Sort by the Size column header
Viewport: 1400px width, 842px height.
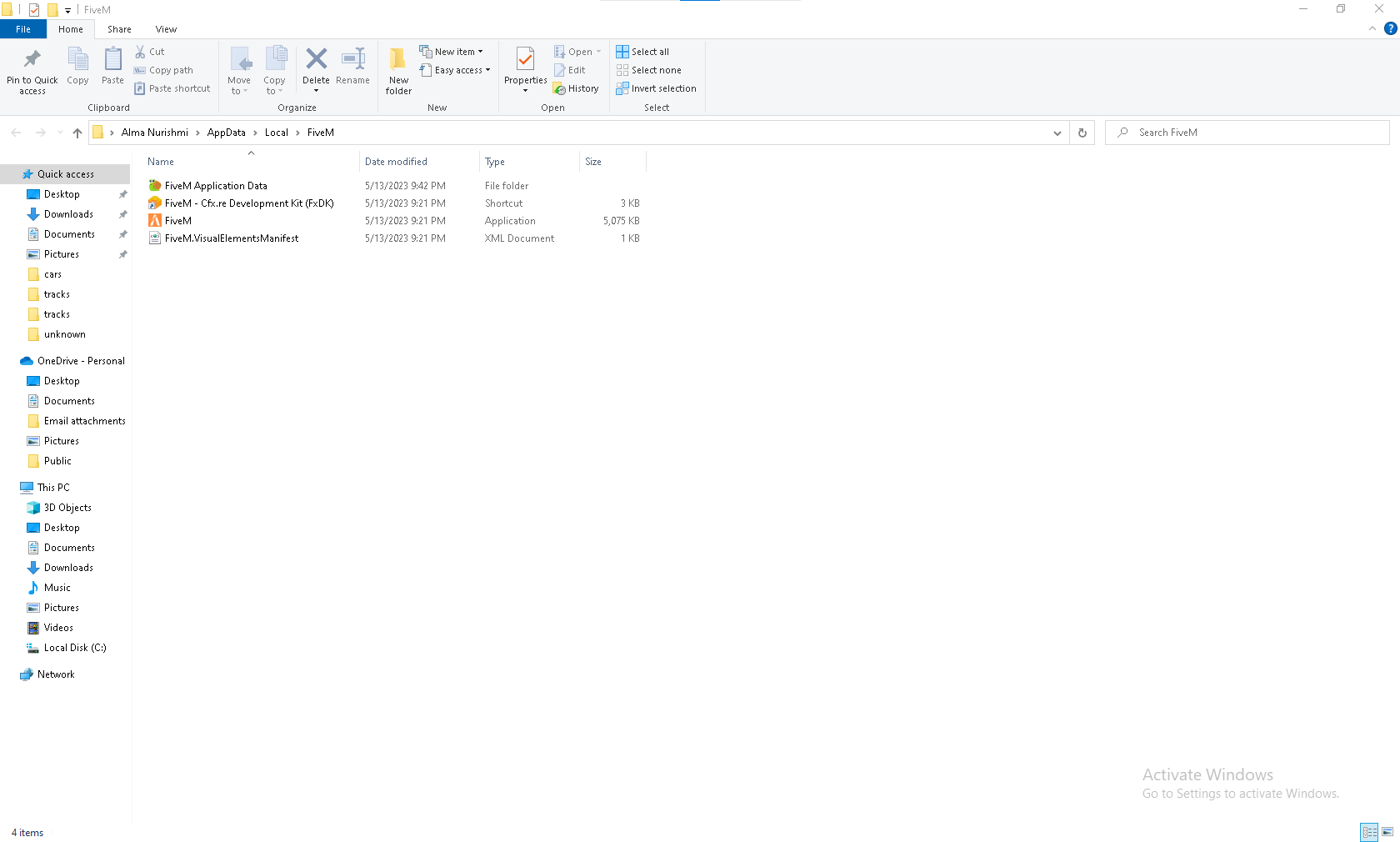tap(612, 162)
